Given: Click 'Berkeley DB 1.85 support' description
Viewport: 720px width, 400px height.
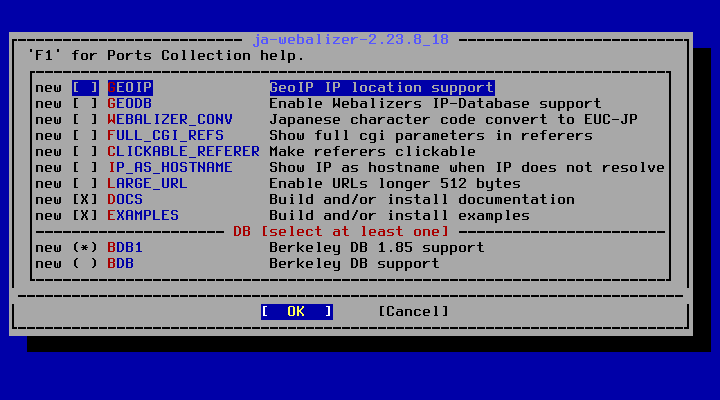Looking at the screenshot, I should pyautogui.click(x=377, y=248).
